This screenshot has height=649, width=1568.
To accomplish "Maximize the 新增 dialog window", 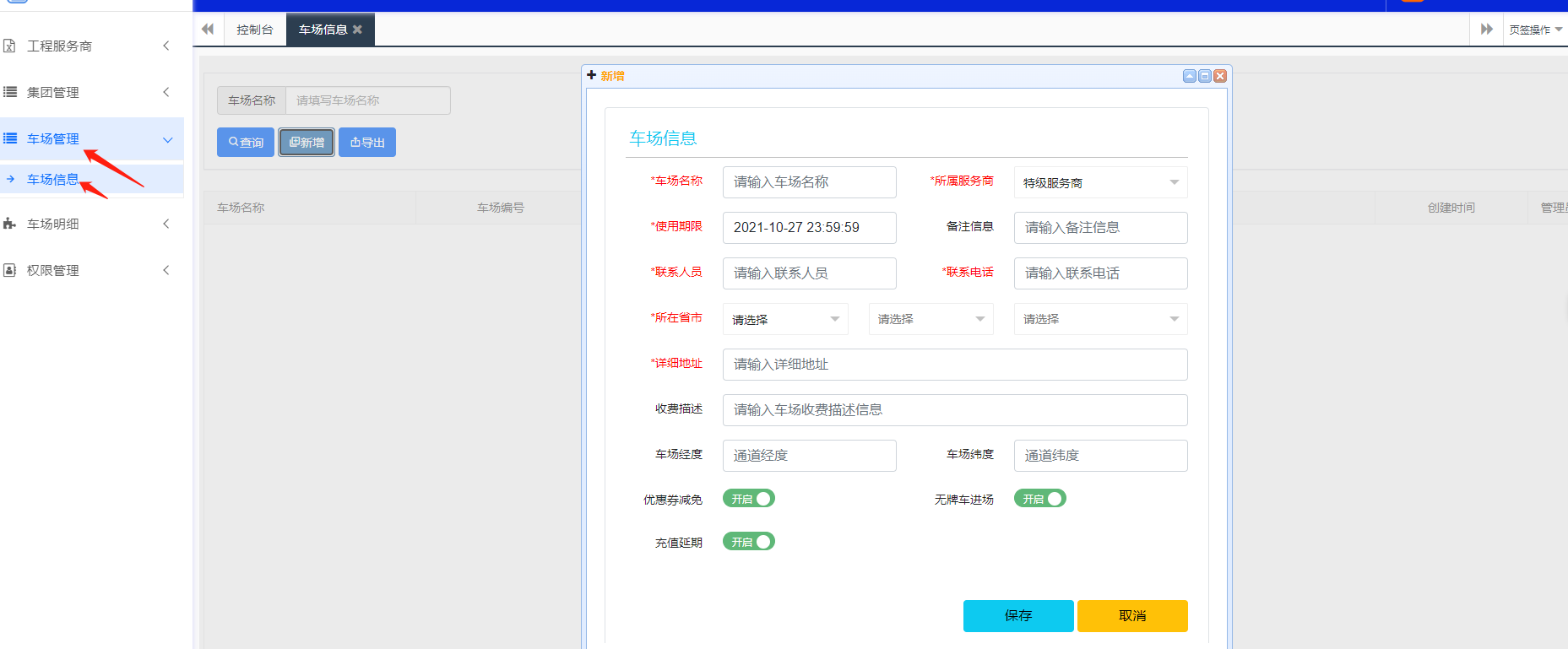I will 1205,76.
